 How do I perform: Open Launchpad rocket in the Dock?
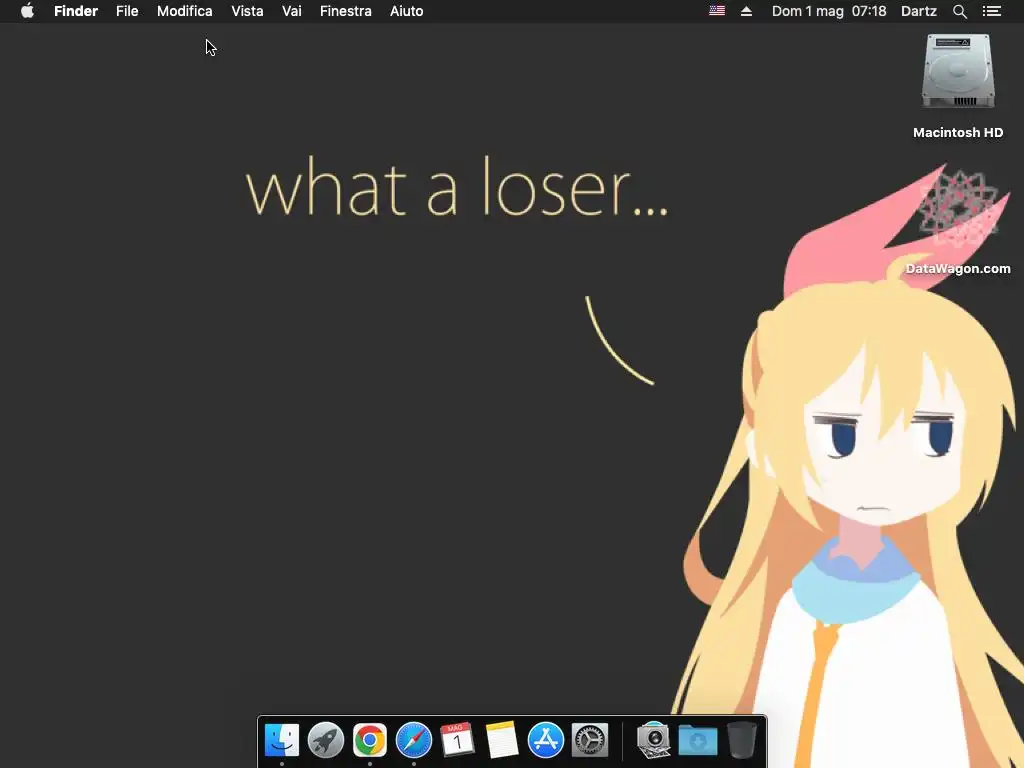(x=325, y=740)
